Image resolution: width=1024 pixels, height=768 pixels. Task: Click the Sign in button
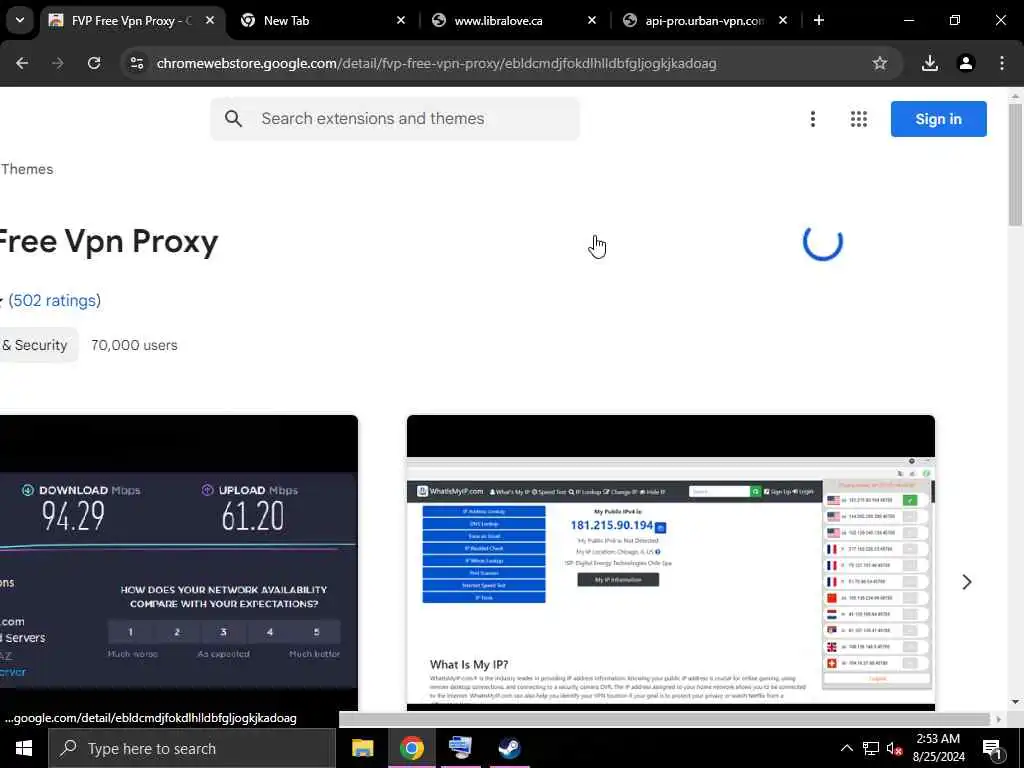(x=938, y=119)
